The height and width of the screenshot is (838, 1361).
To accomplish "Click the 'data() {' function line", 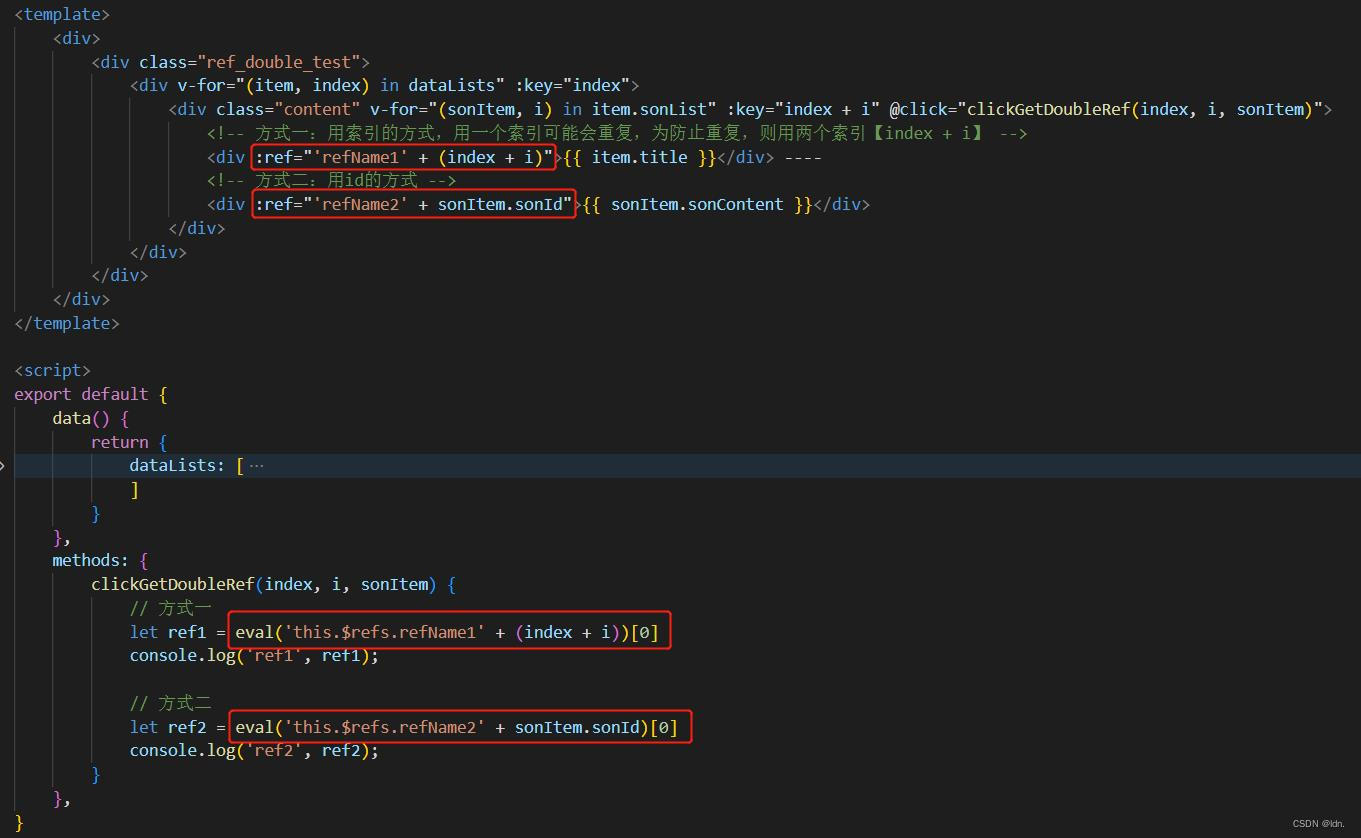I will 91,418.
